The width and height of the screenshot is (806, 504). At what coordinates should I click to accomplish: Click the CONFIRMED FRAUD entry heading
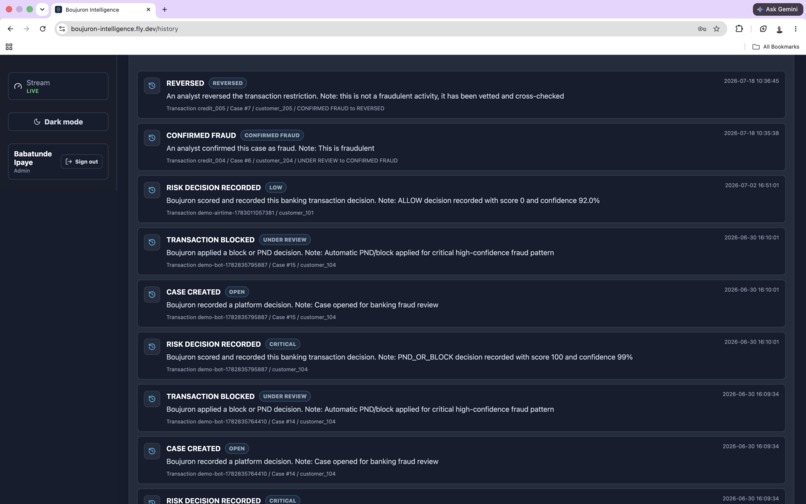pos(201,135)
